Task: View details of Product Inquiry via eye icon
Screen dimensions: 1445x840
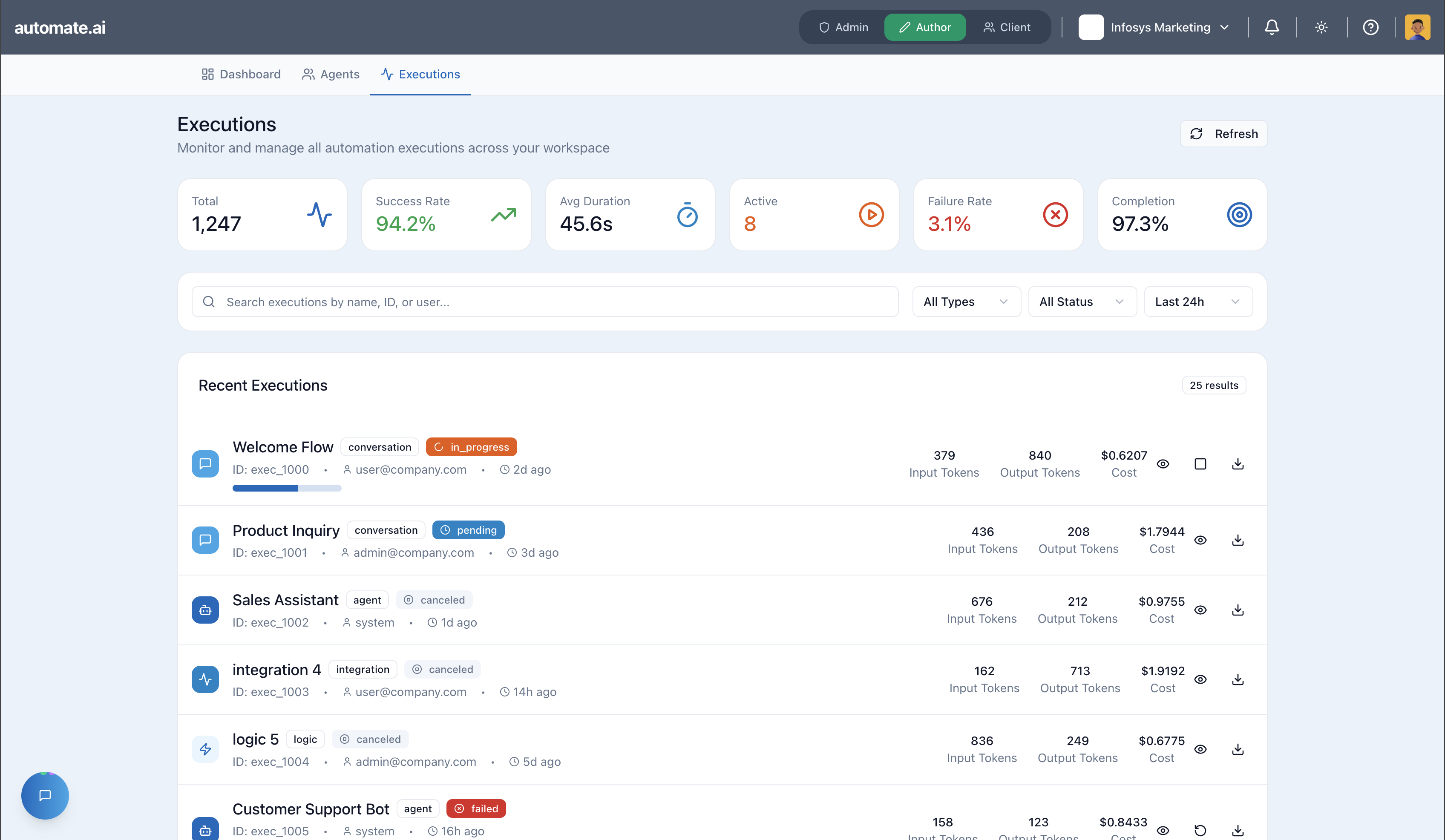Action: click(x=1200, y=540)
